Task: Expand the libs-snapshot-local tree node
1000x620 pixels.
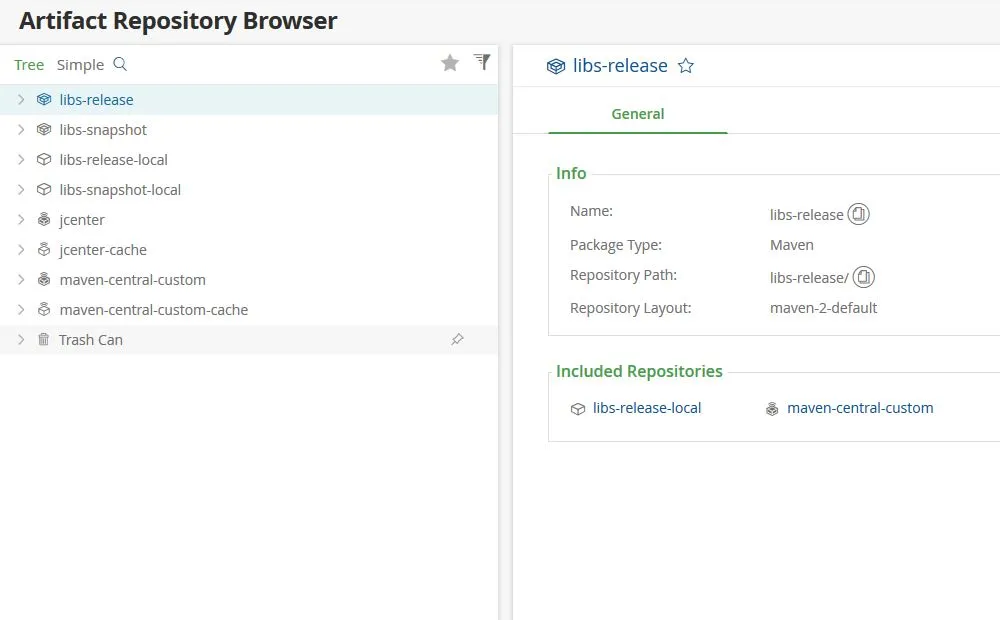Action: (x=21, y=190)
